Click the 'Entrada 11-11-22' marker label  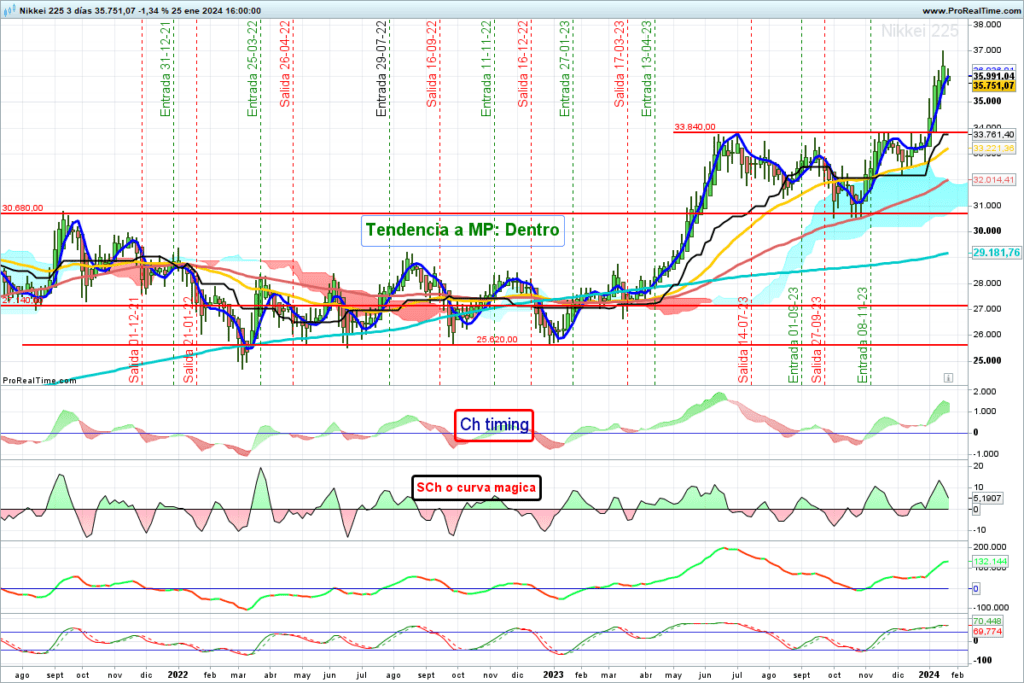click(487, 69)
